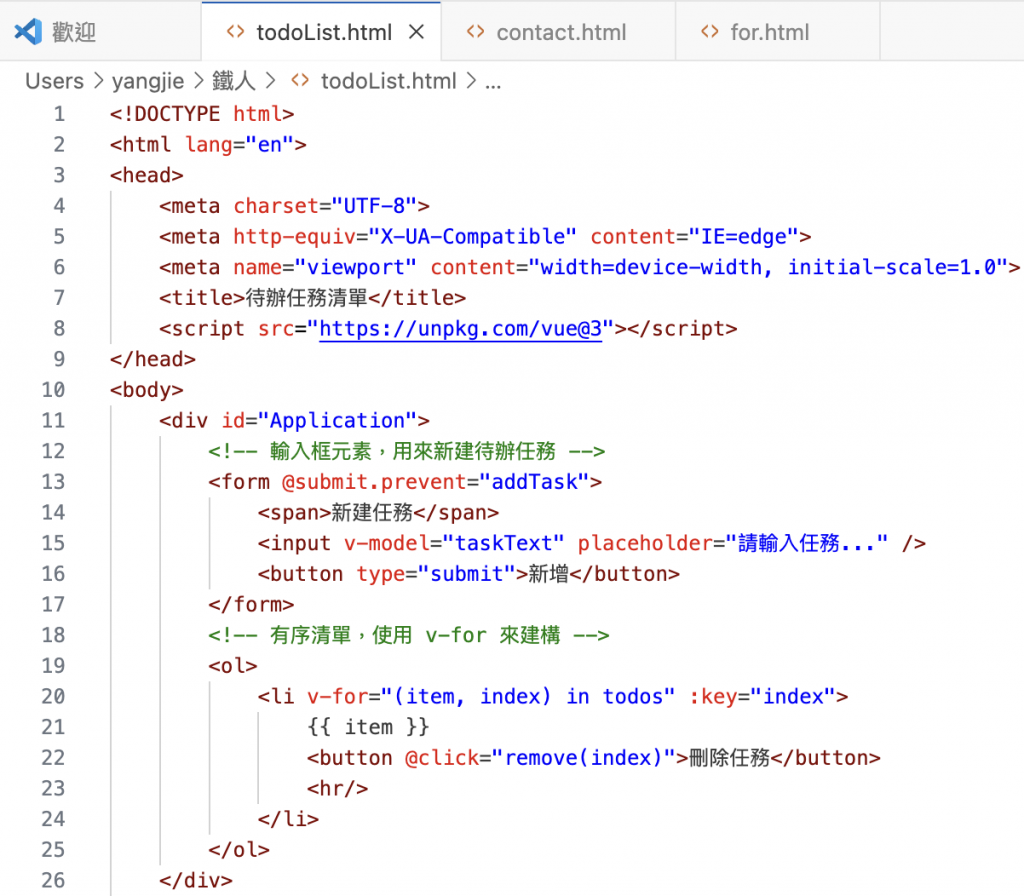
Task: Select yangjie in the breadcrumb path
Action: (x=148, y=81)
